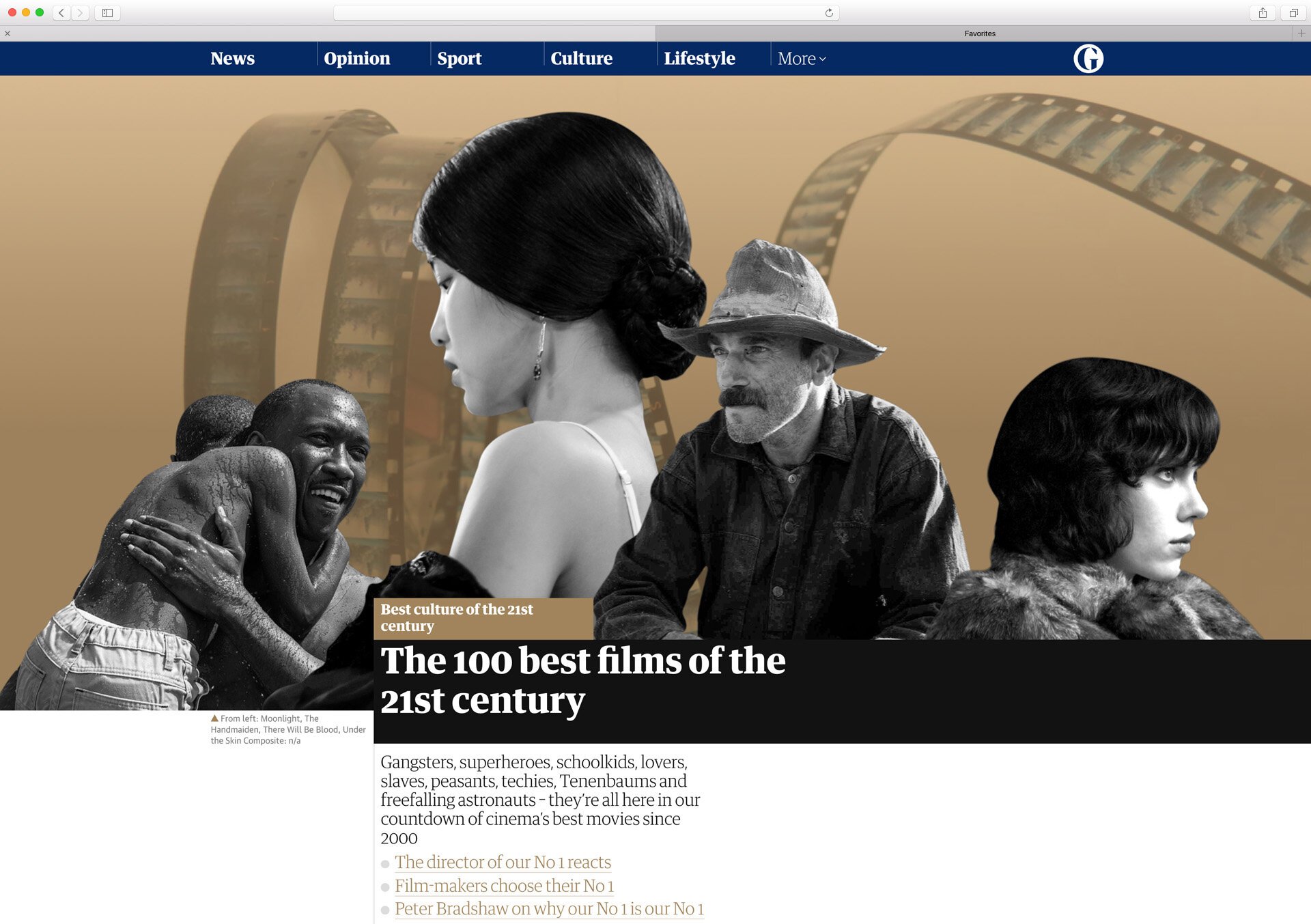Open 'The director of our No 1 reacts'
1311x924 pixels.
[x=503, y=862]
